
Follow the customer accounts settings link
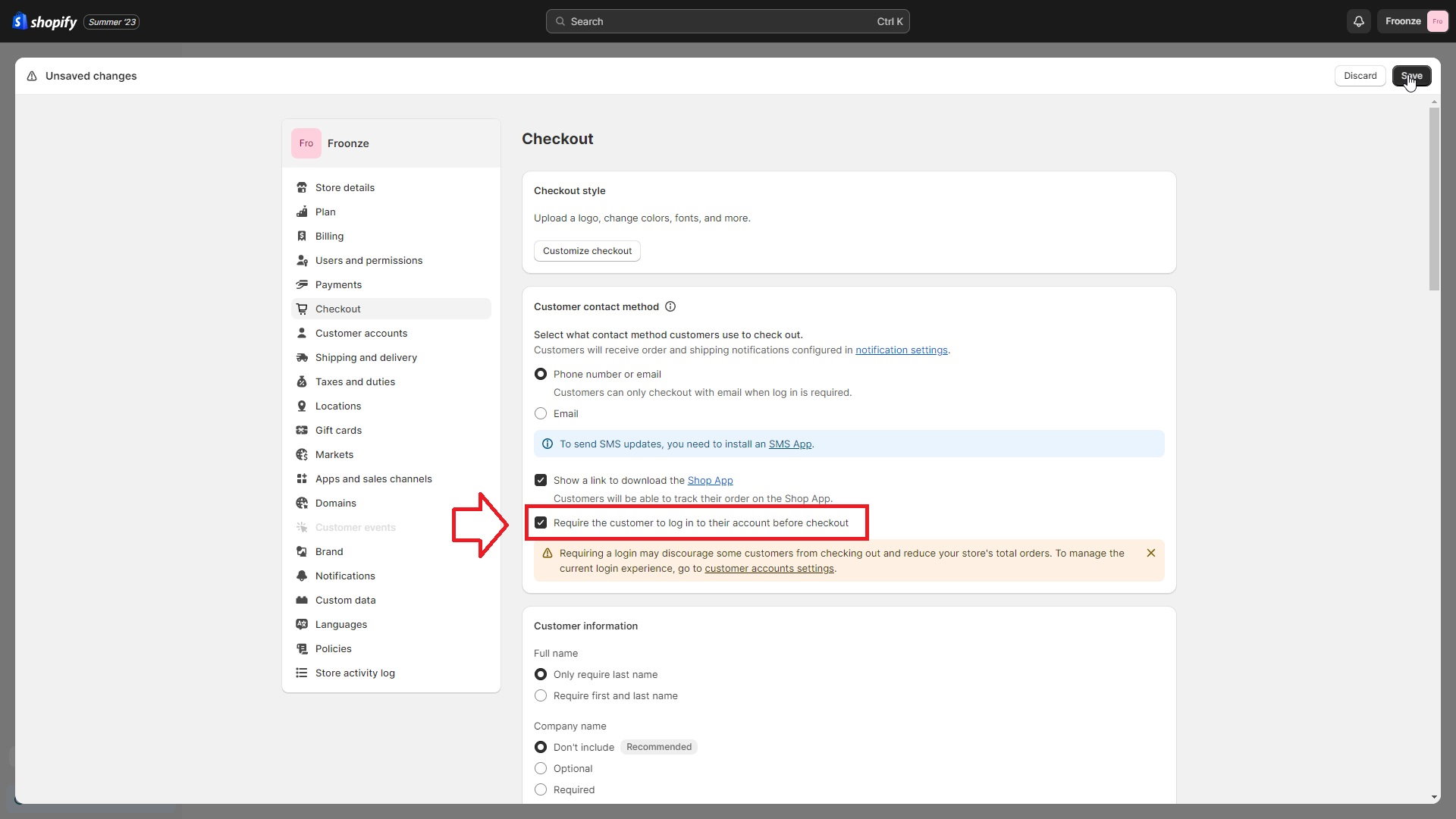769,569
